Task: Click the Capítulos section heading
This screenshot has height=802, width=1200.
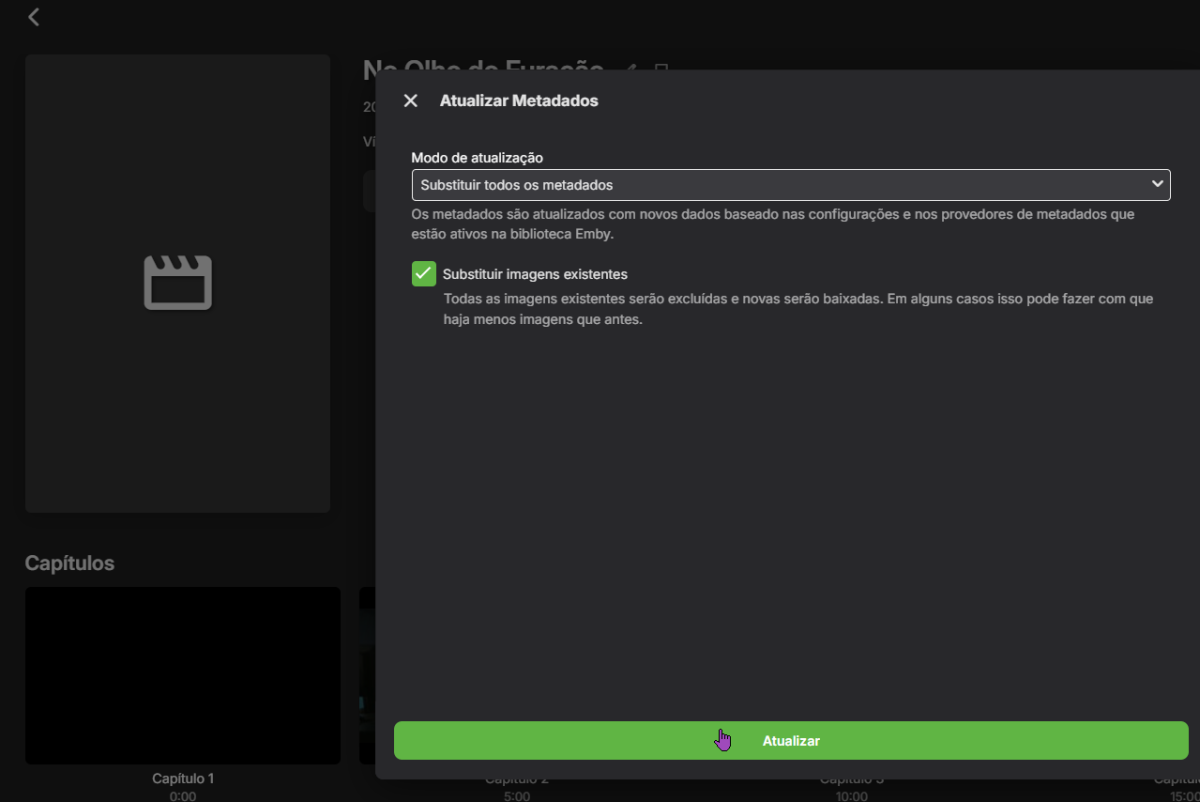Action: 69,563
